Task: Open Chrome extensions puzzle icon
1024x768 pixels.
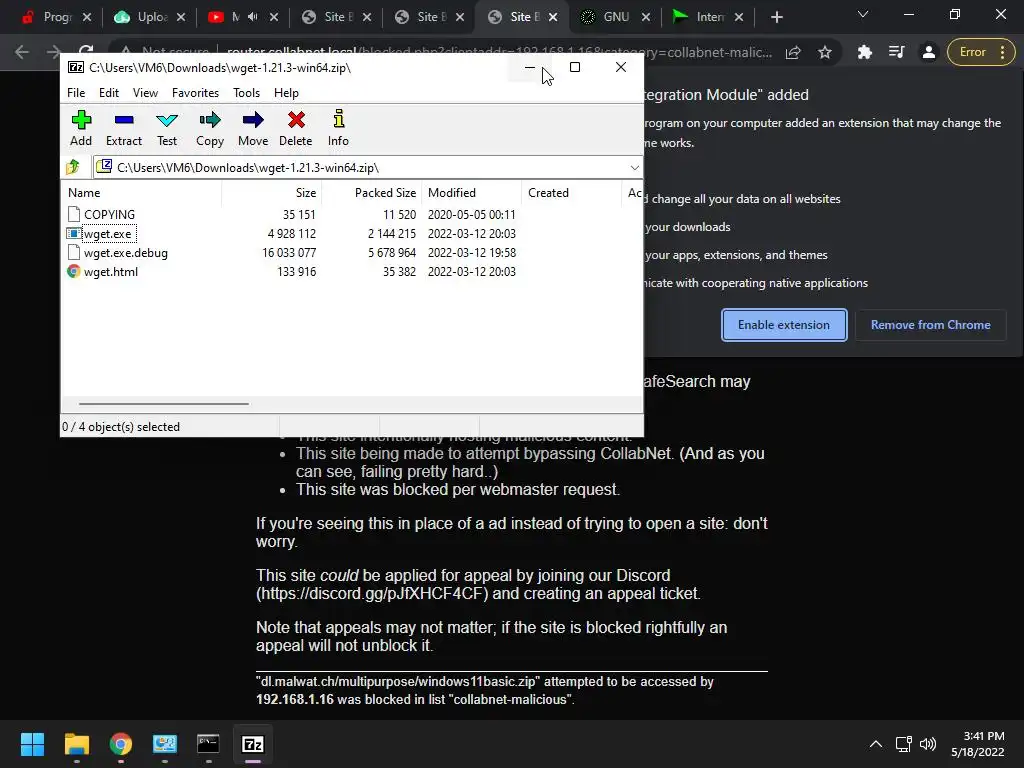Action: 865,52
